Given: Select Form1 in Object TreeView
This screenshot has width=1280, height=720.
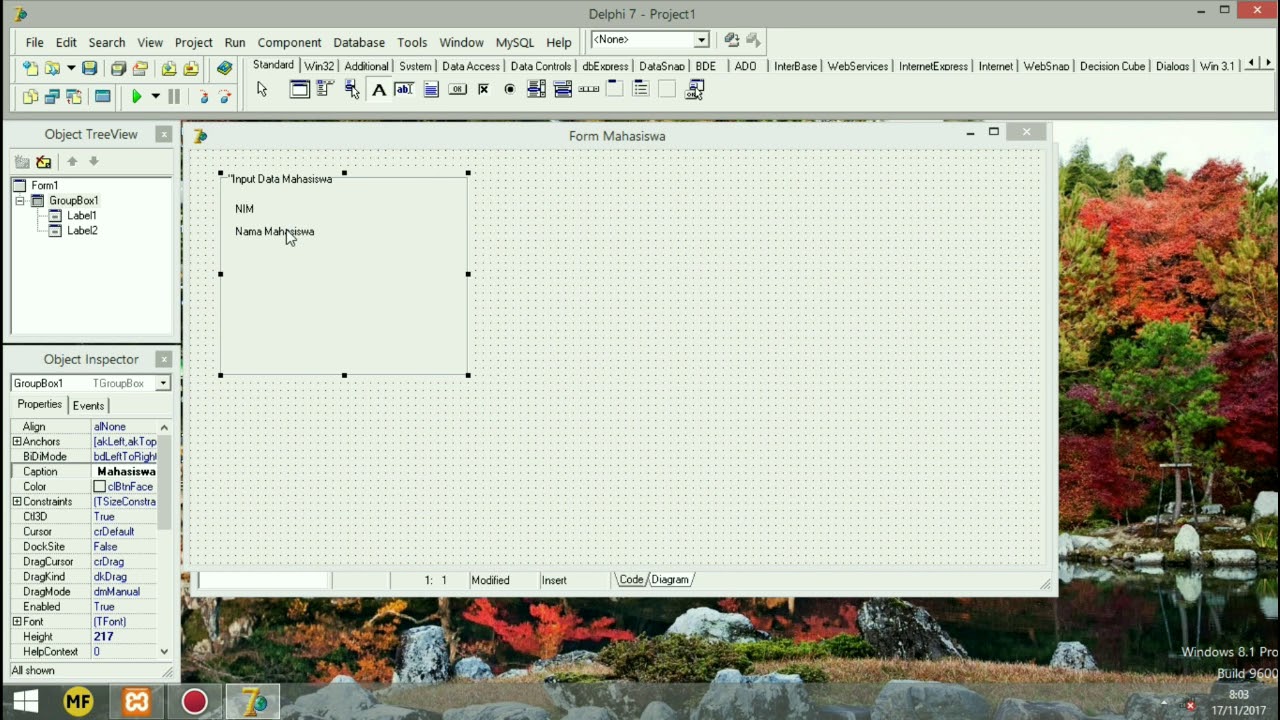Looking at the screenshot, I should pyautogui.click(x=44, y=186).
